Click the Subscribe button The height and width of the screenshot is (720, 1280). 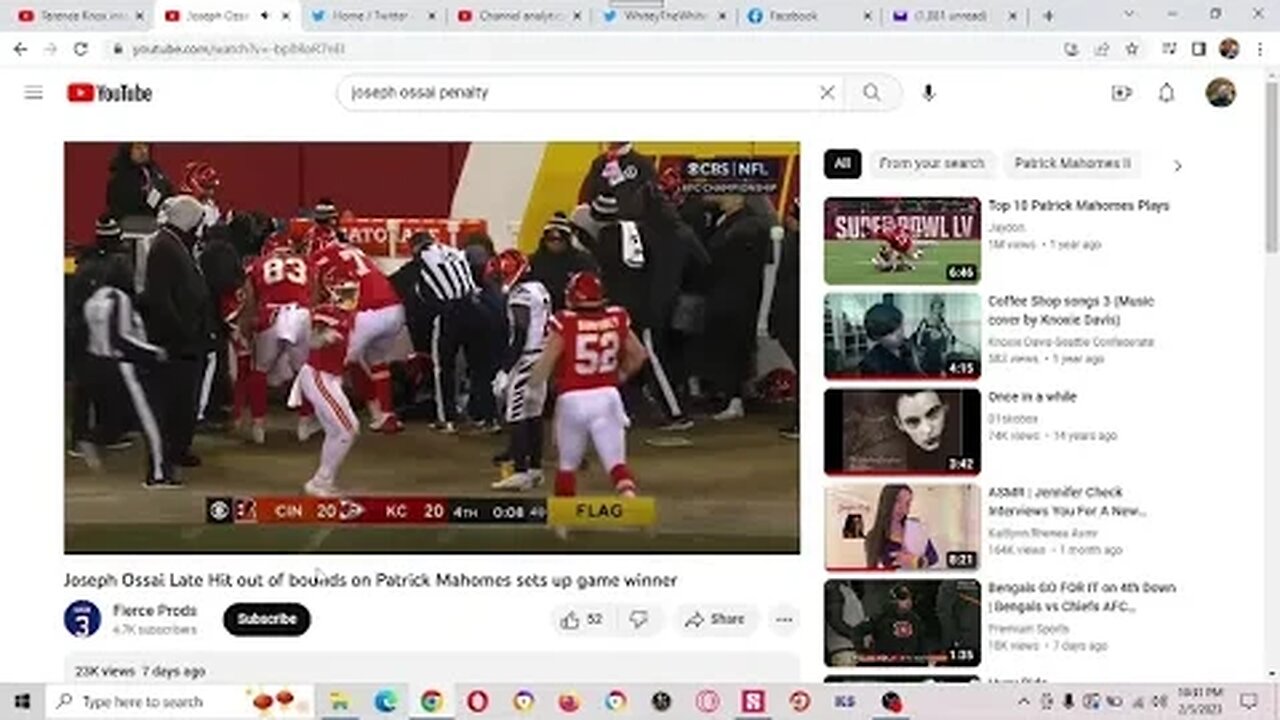pos(267,619)
